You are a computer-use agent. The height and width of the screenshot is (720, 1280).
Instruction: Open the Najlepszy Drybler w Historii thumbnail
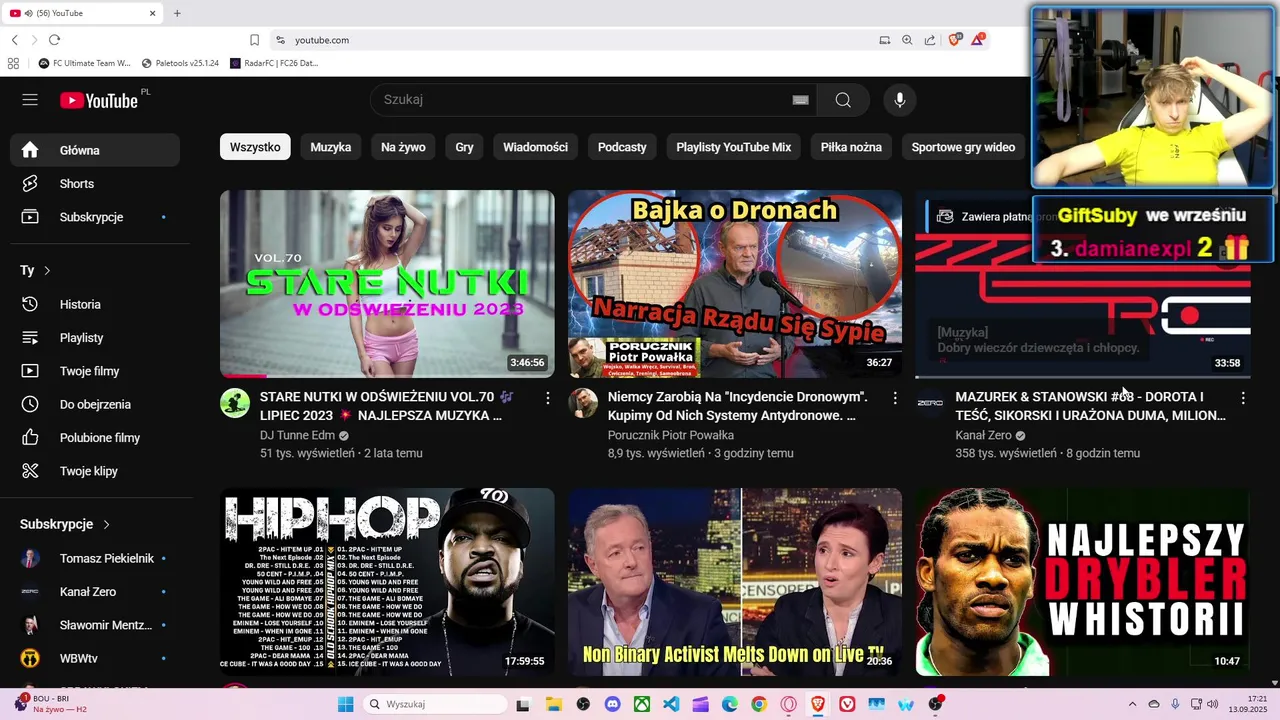[x=1083, y=582]
